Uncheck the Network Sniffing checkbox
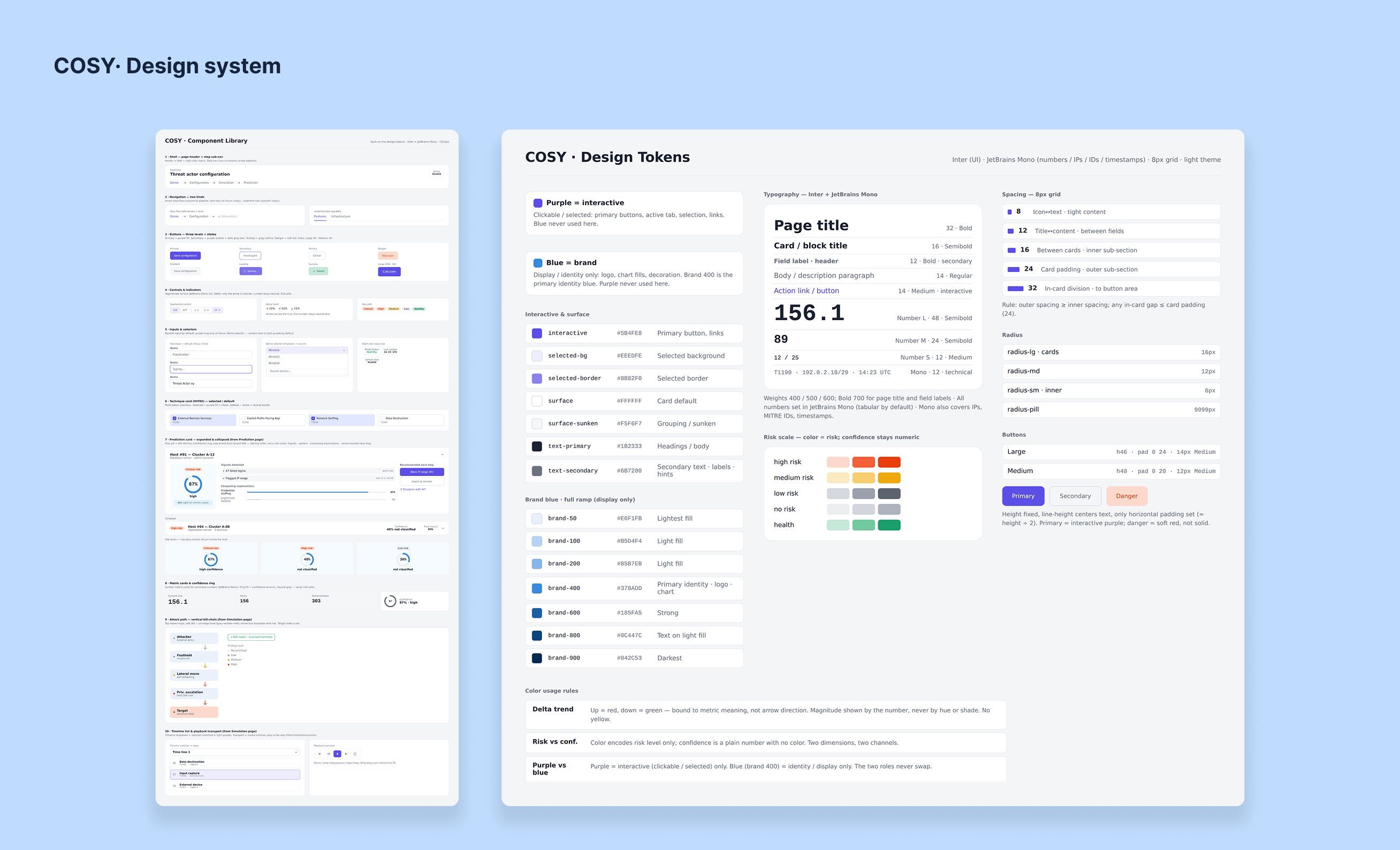 point(314,418)
